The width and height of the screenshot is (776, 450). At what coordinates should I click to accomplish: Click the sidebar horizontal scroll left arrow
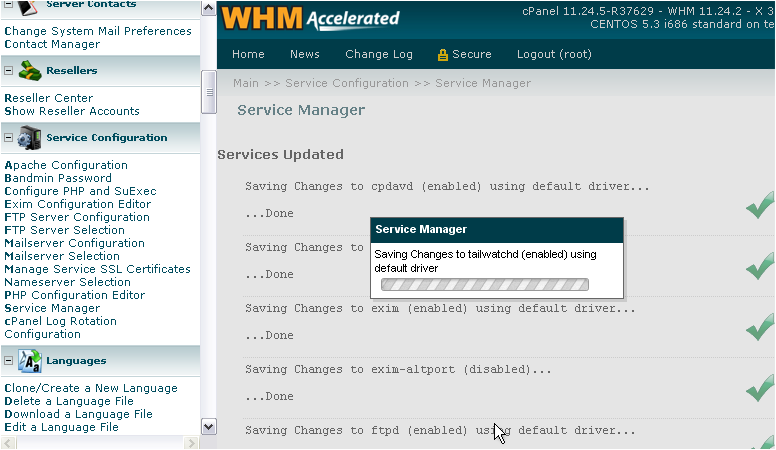[8, 443]
